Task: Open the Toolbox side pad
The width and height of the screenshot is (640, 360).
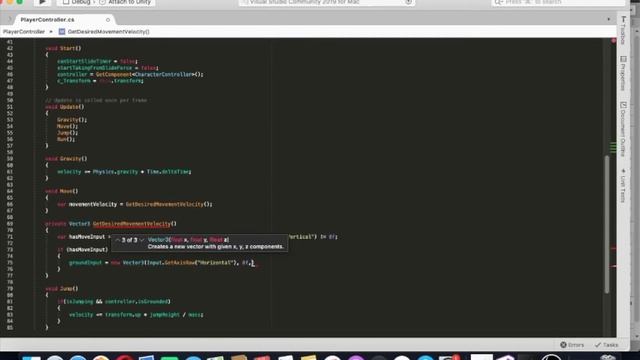Action: pos(623,31)
